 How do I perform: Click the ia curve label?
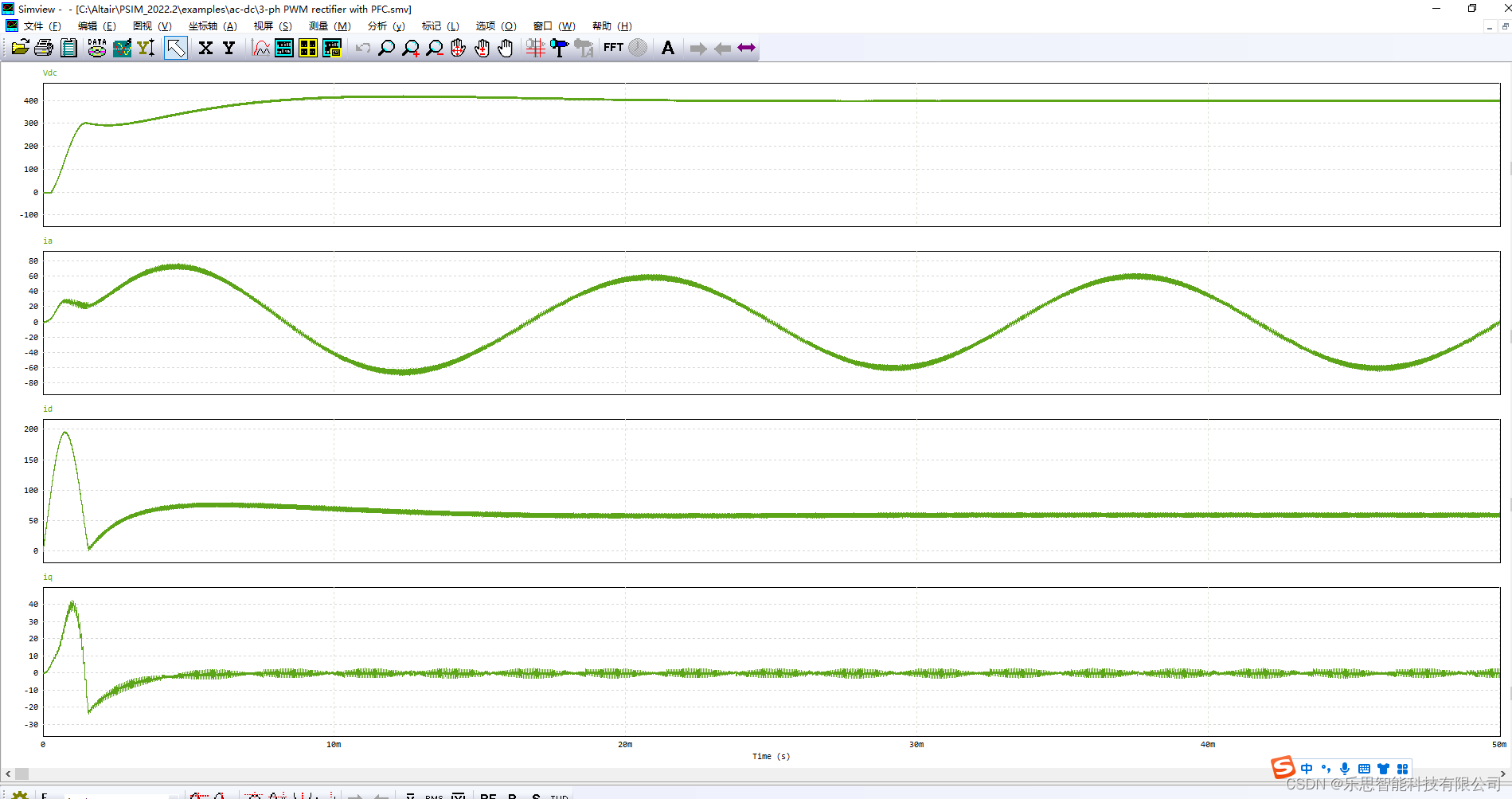pos(48,241)
